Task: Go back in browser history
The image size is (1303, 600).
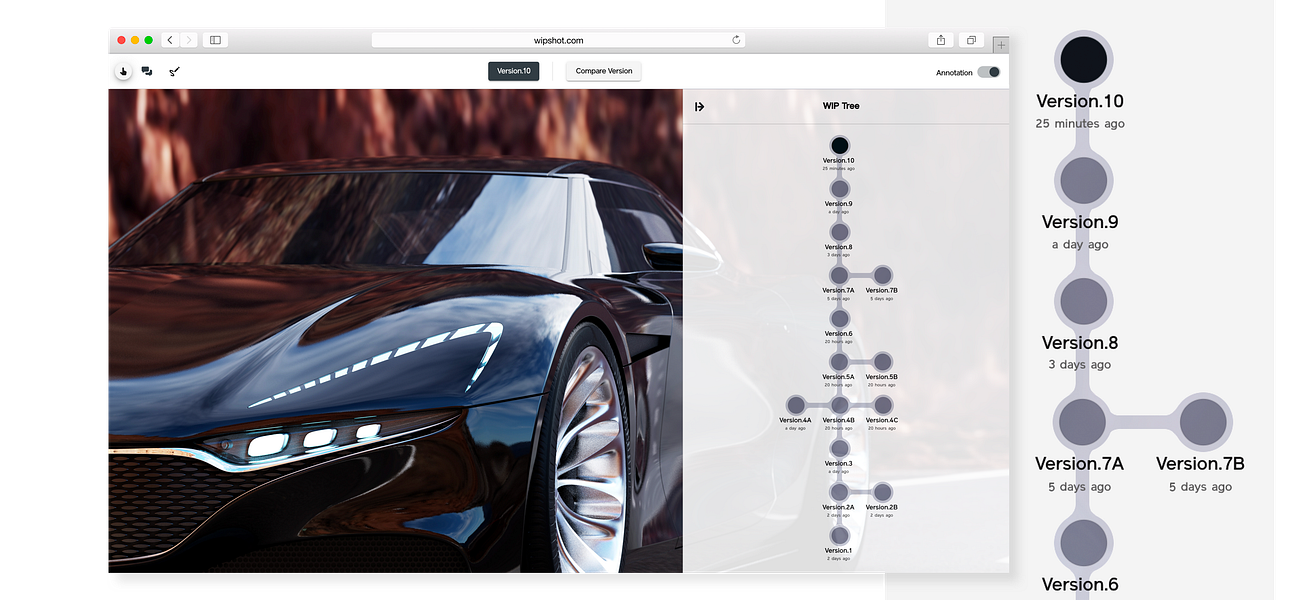Action: 170,40
